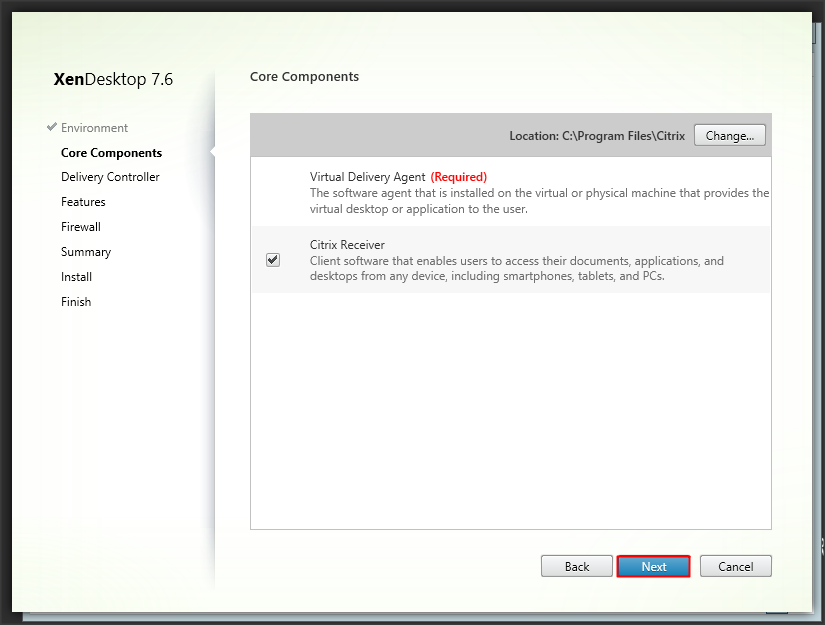
Task: Jump to the Features step
Action: tap(83, 202)
